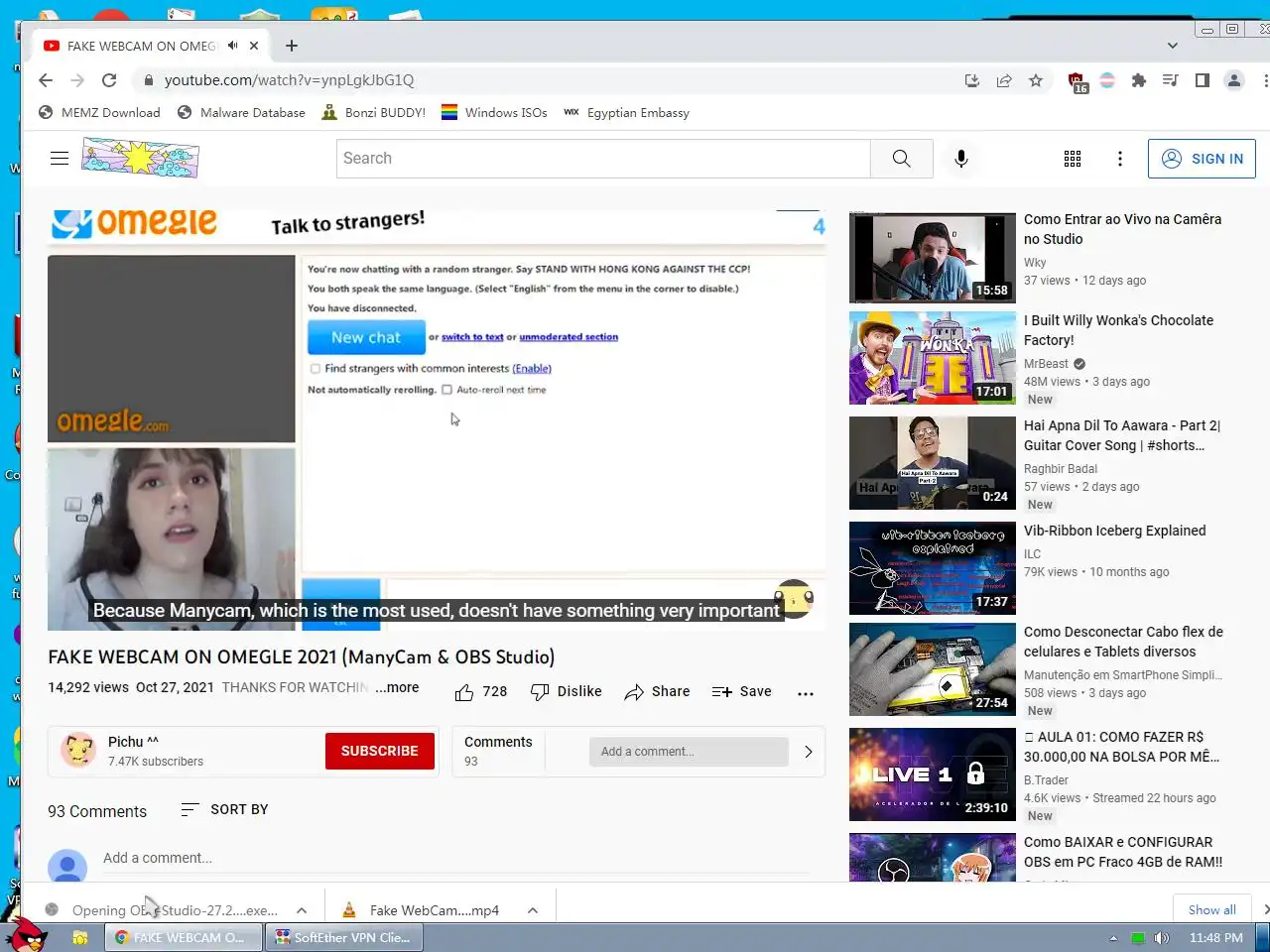1270x952 pixels.
Task: Click the Omegle video player
Action: pos(437,421)
